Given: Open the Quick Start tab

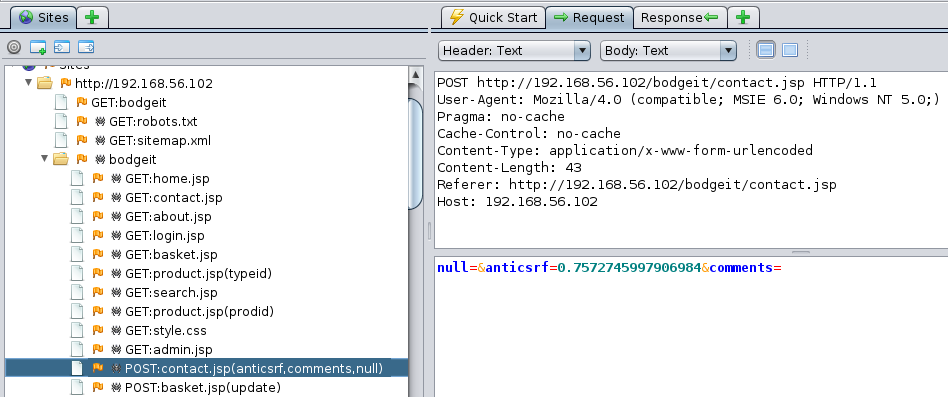Looking at the screenshot, I should tap(493, 17).
